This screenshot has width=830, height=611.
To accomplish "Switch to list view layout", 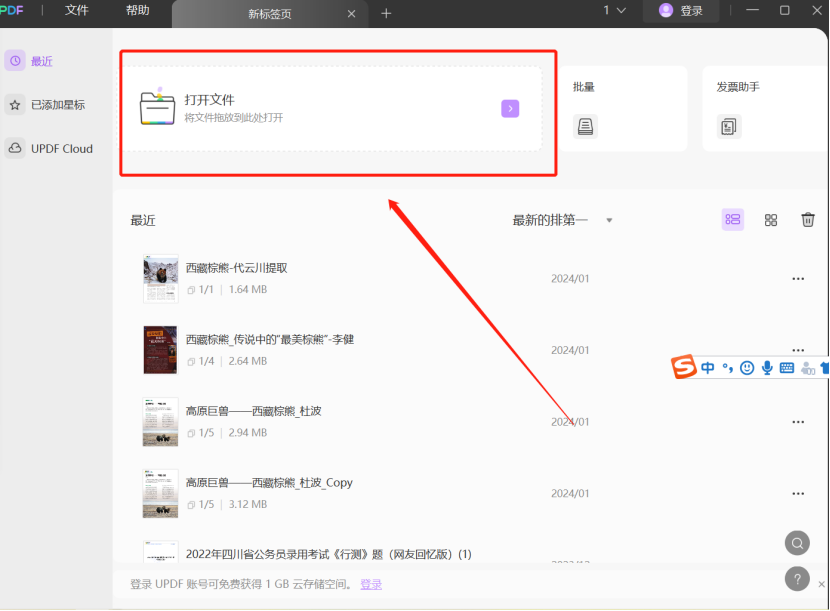I will (733, 220).
